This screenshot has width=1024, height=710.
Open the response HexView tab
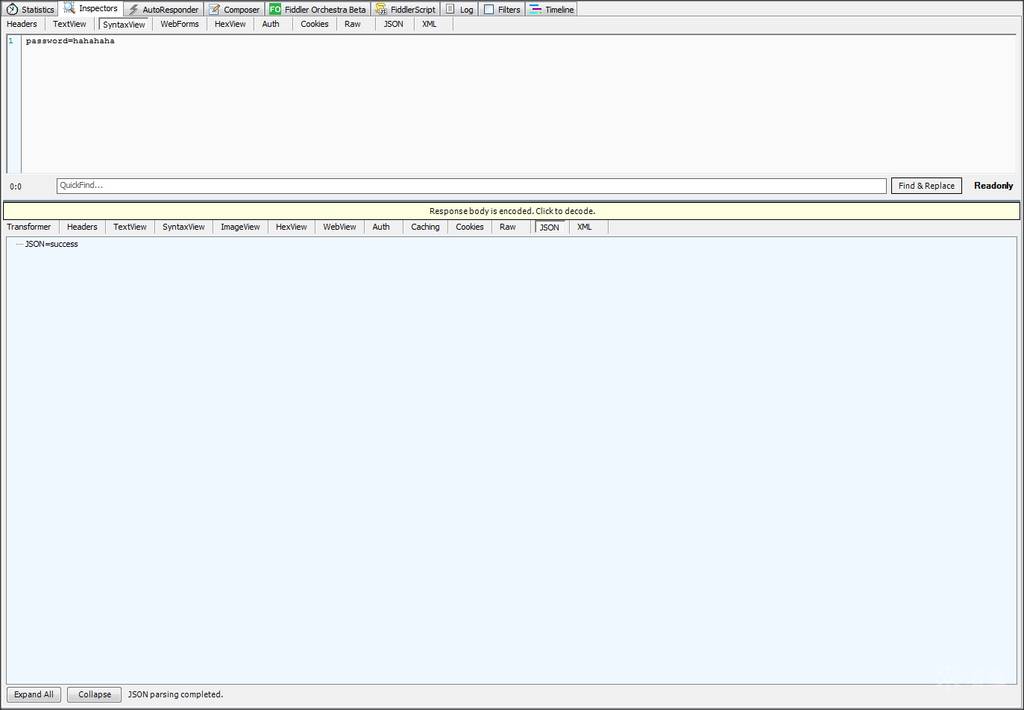coord(291,227)
